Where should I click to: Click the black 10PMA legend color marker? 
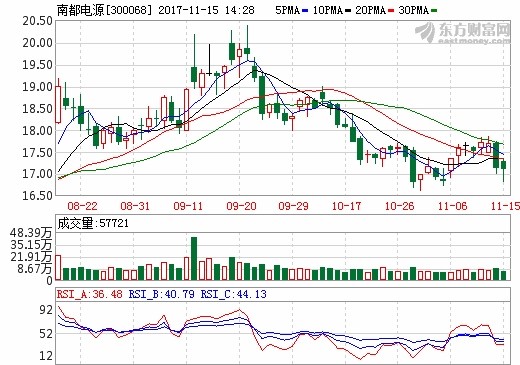click(x=348, y=11)
